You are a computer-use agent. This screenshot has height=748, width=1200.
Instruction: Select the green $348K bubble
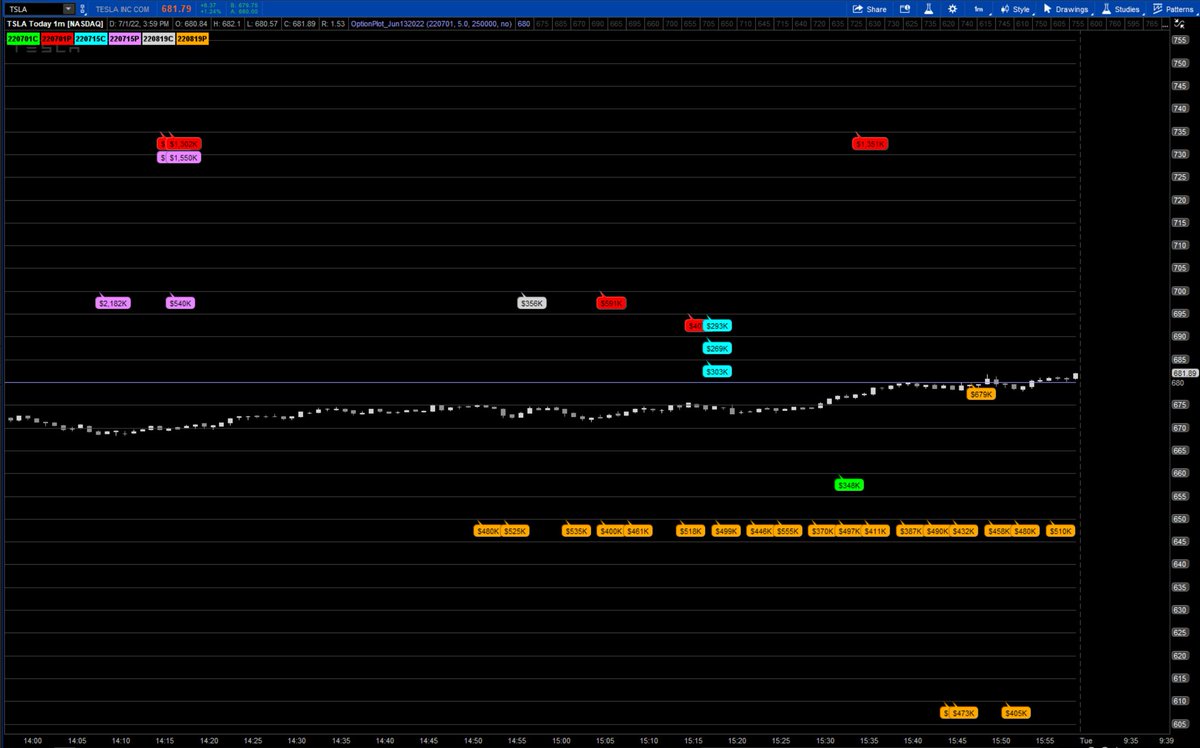point(849,485)
